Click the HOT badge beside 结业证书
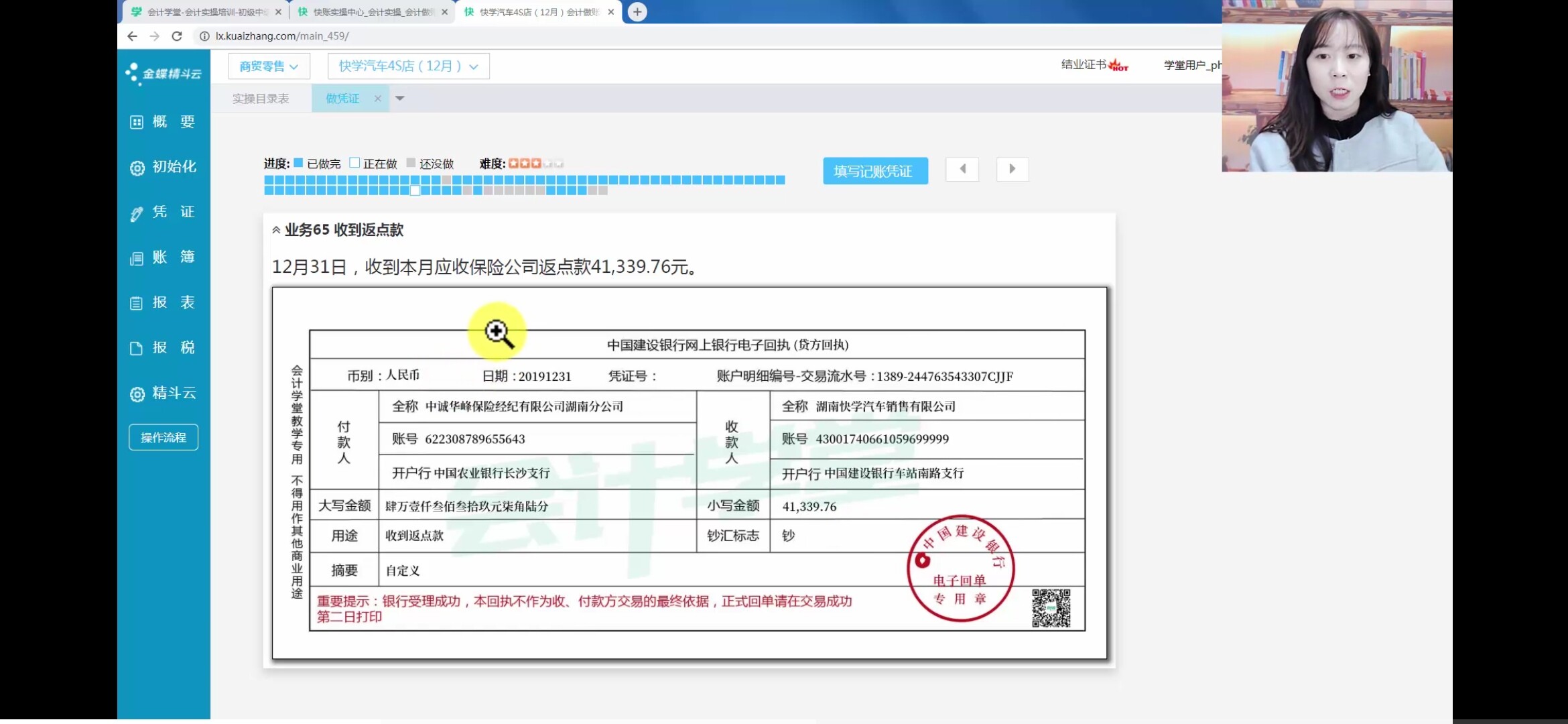The image size is (1568, 724). pos(1118,65)
